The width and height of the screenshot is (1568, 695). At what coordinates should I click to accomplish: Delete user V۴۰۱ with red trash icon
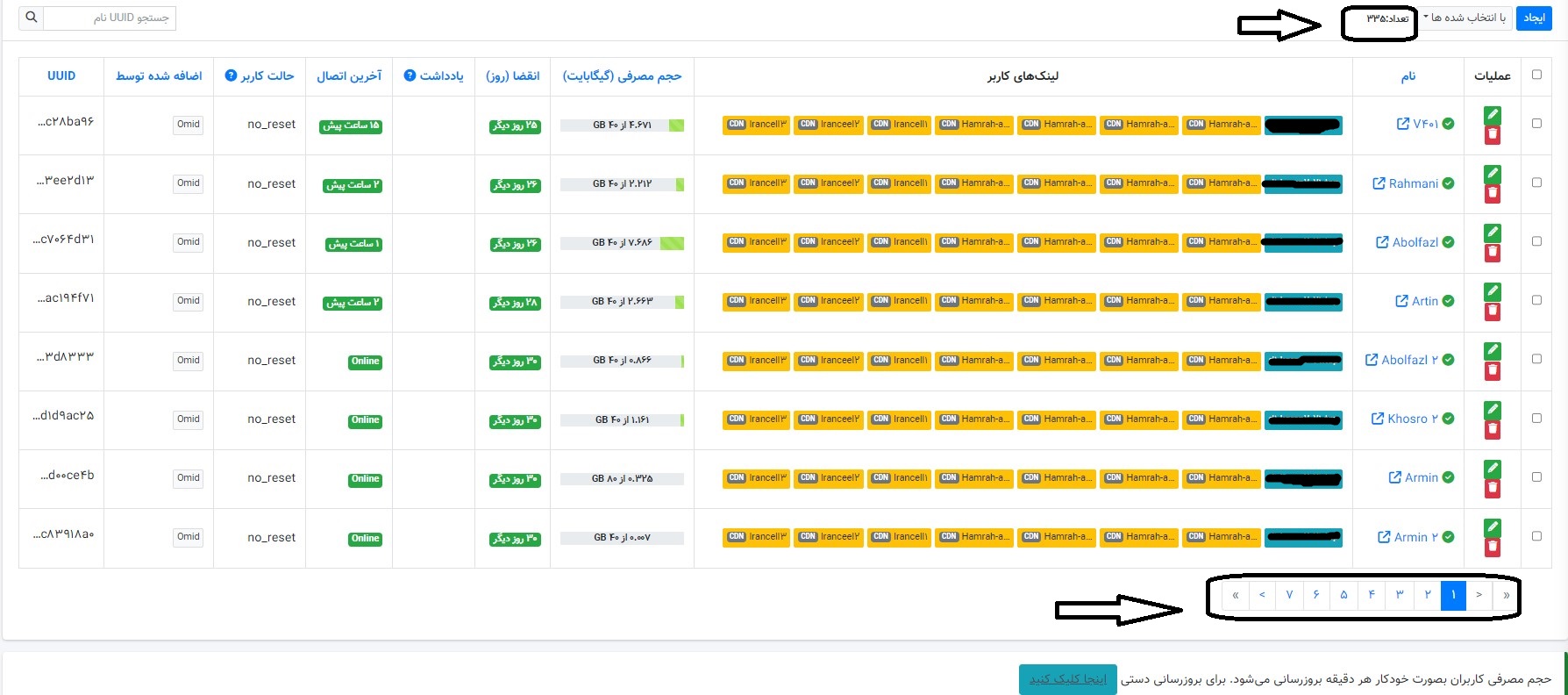click(x=1493, y=135)
